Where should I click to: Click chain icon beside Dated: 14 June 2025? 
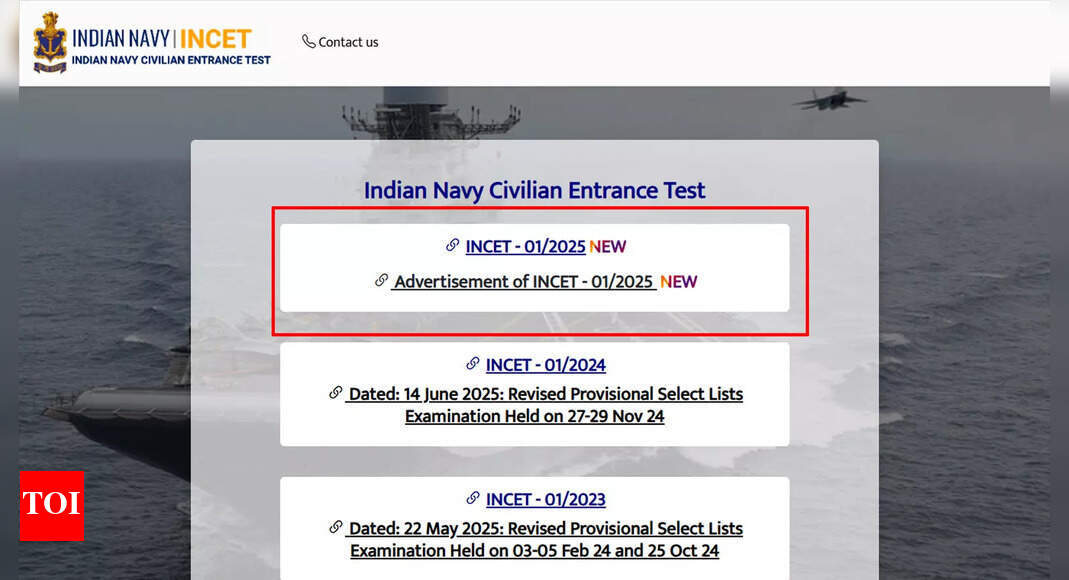335,393
